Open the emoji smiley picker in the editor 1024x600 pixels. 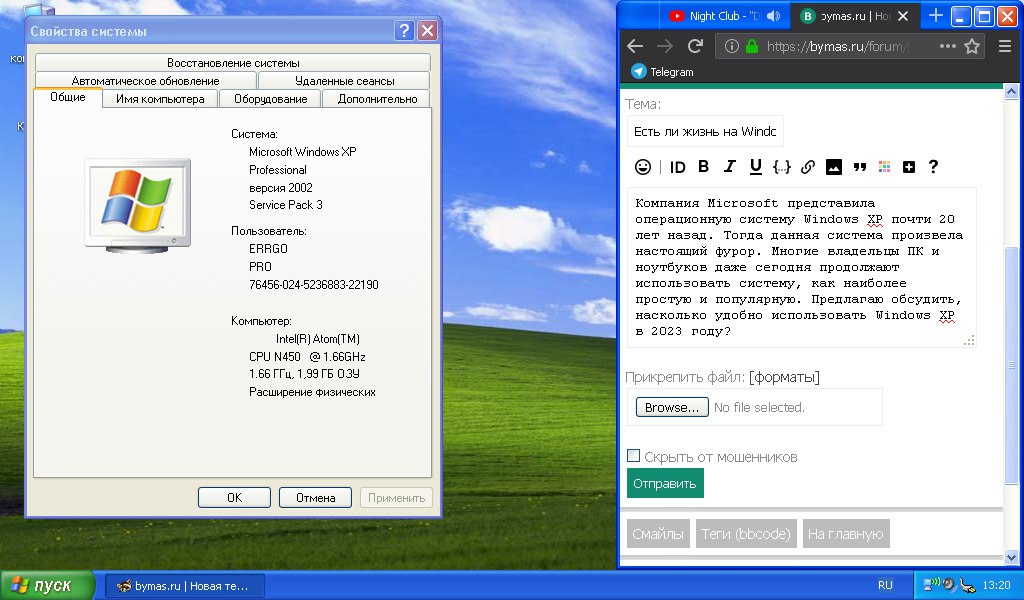pyautogui.click(x=643, y=167)
